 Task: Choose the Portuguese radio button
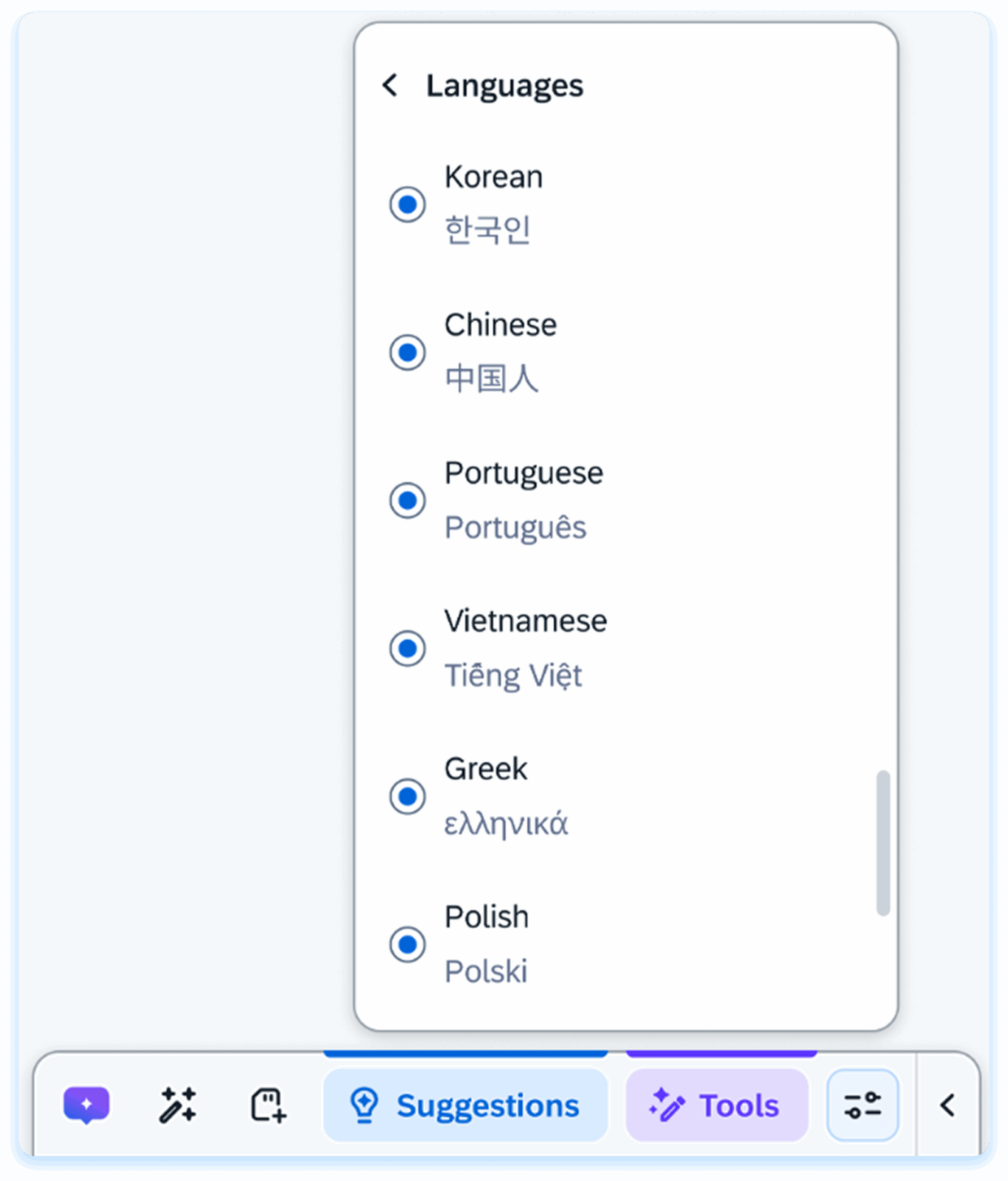click(408, 501)
